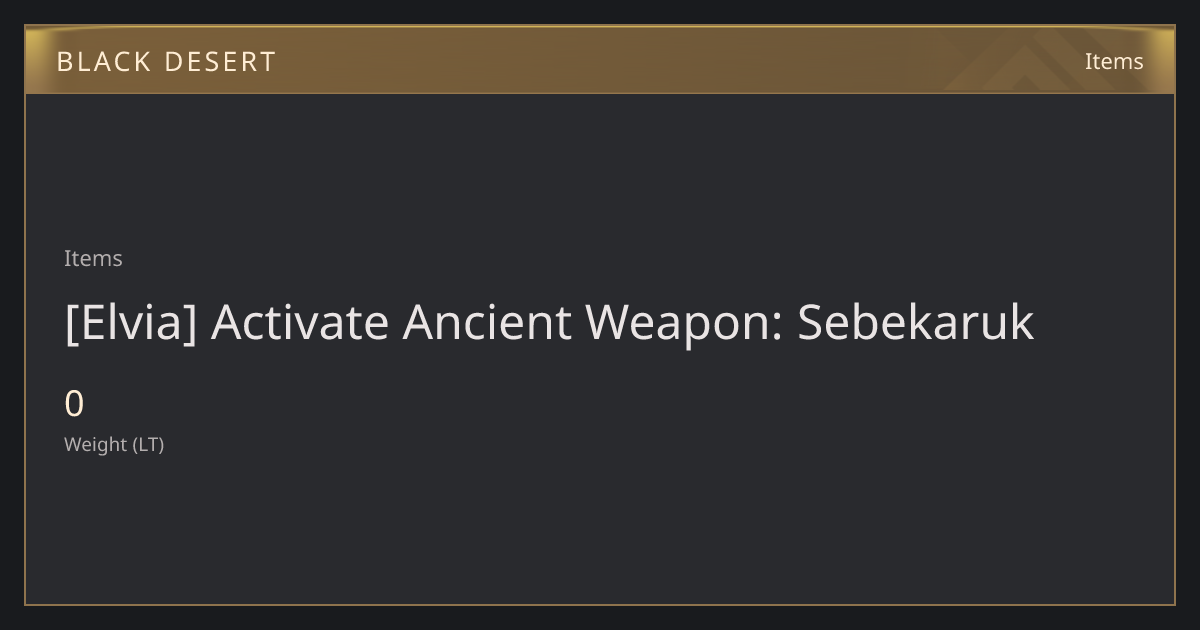This screenshot has width=1200, height=630.
Task: Click the word Weapon: in title
Action: click(684, 322)
